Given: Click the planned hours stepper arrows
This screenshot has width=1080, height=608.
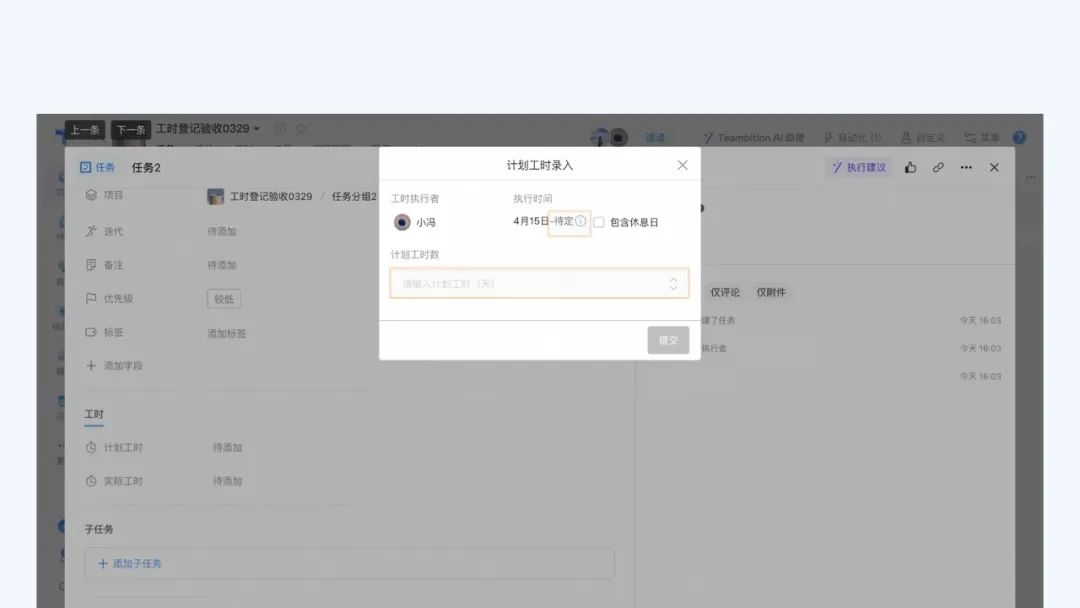Looking at the screenshot, I should click(x=673, y=284).
